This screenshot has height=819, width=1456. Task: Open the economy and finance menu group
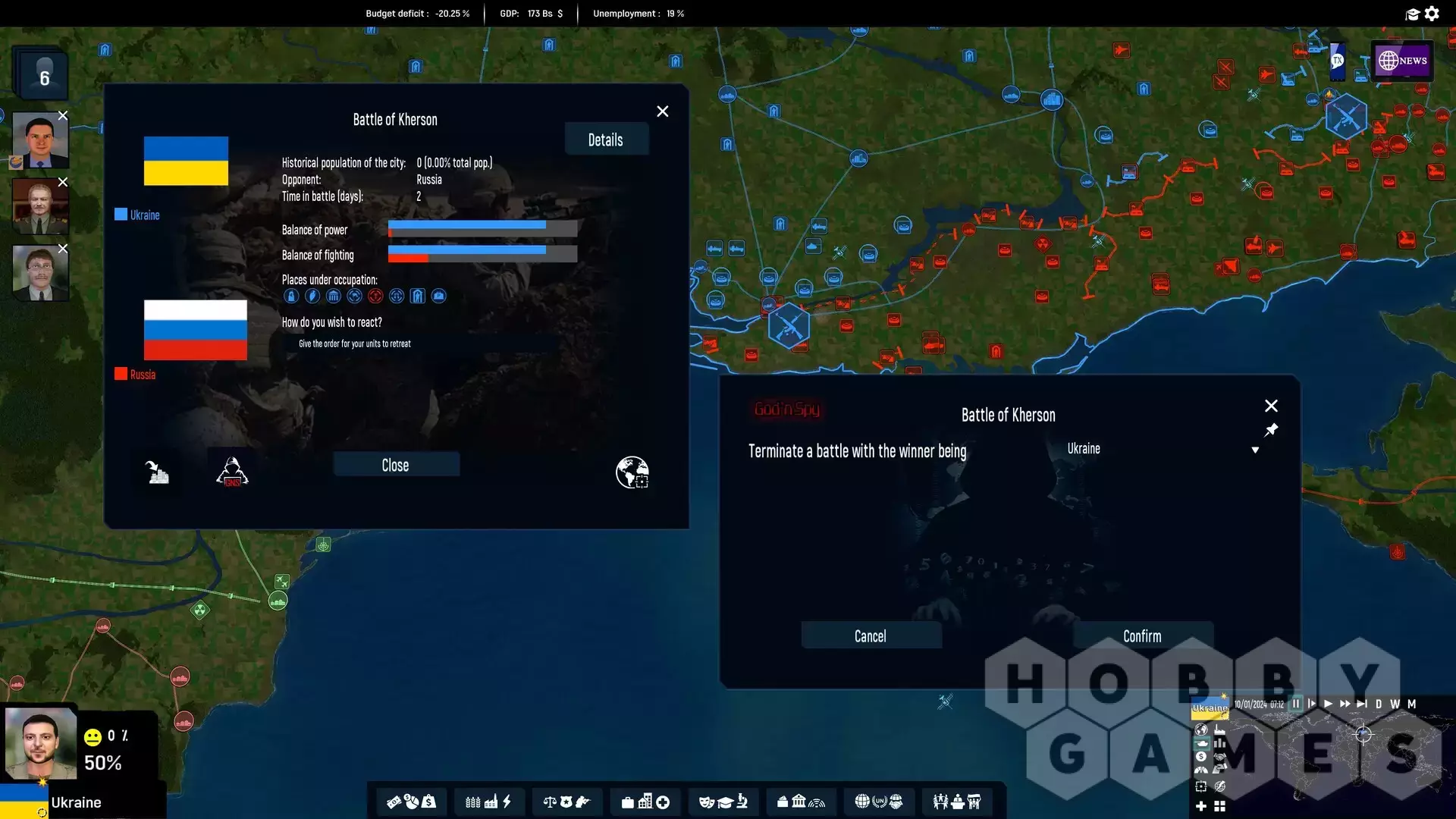[x=411, y=802]
